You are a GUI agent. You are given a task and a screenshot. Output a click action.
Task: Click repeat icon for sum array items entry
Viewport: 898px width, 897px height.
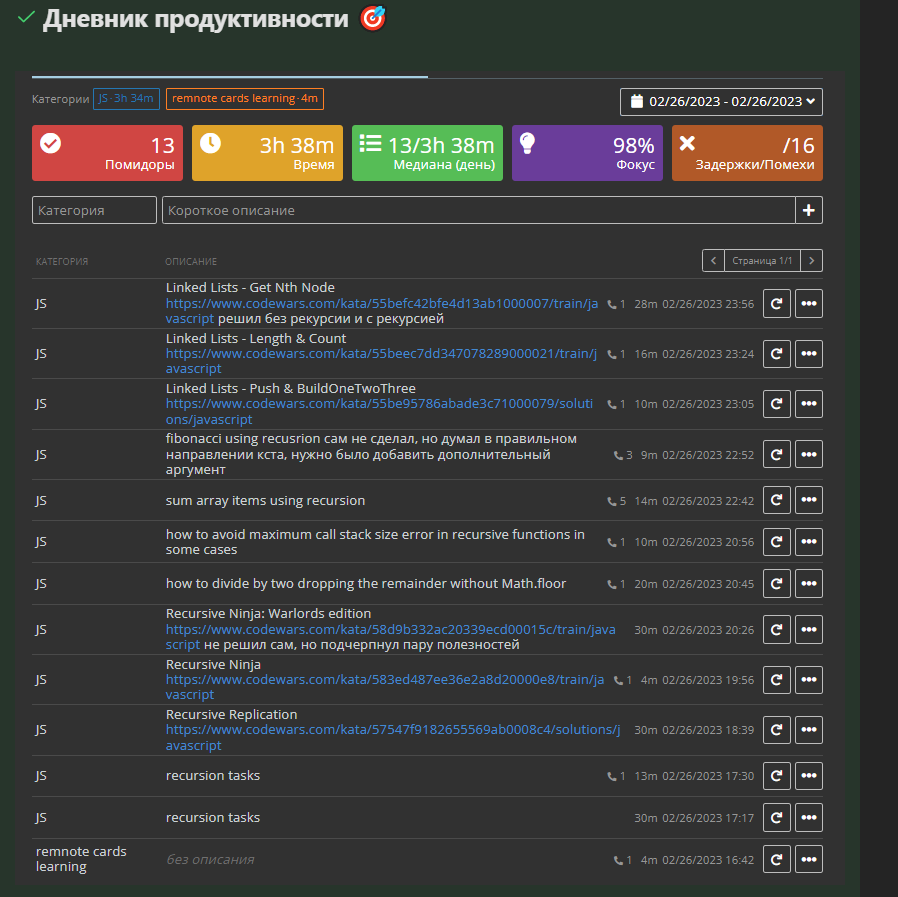click(777, 500)
